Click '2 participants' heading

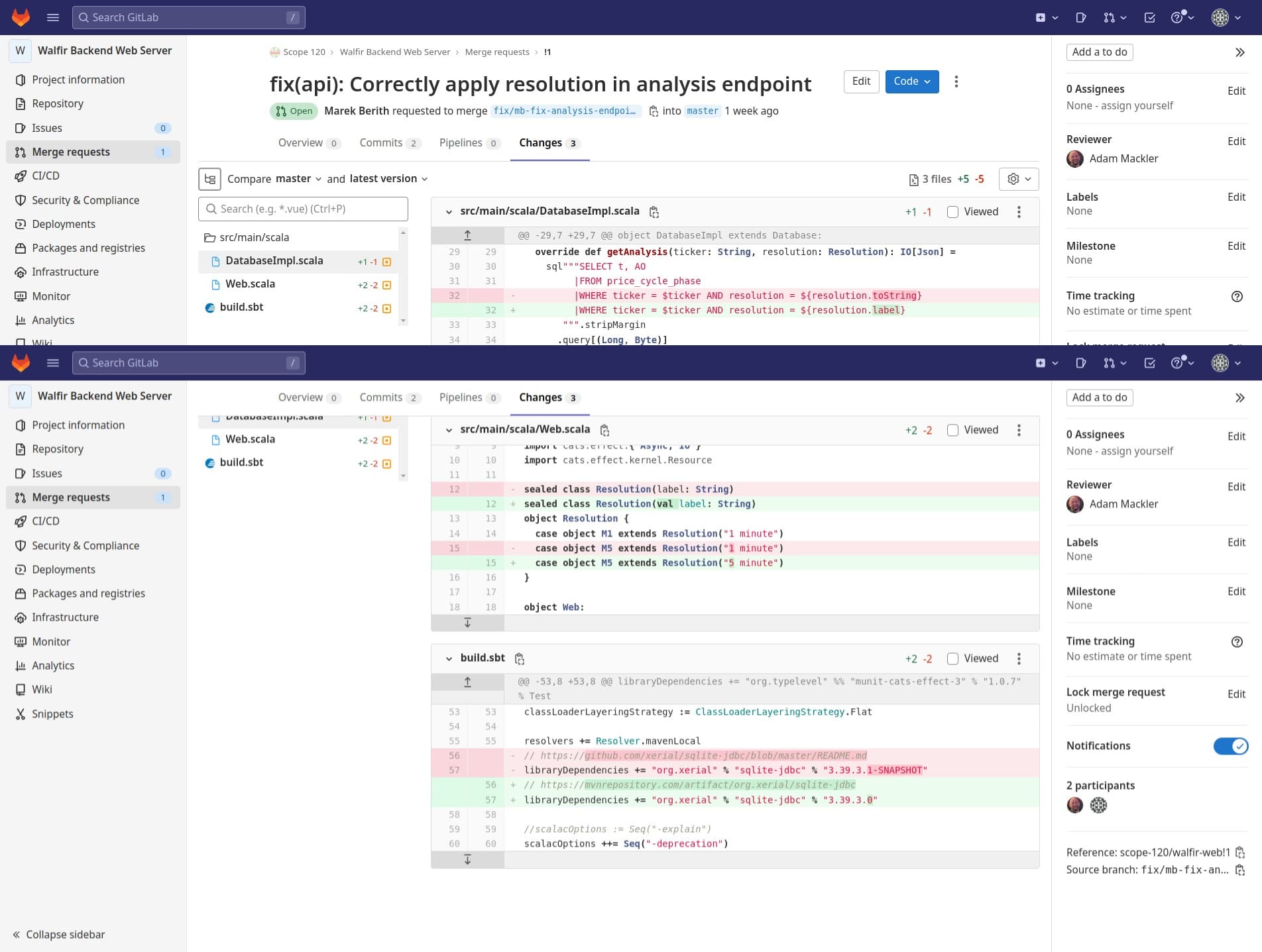1100,786
